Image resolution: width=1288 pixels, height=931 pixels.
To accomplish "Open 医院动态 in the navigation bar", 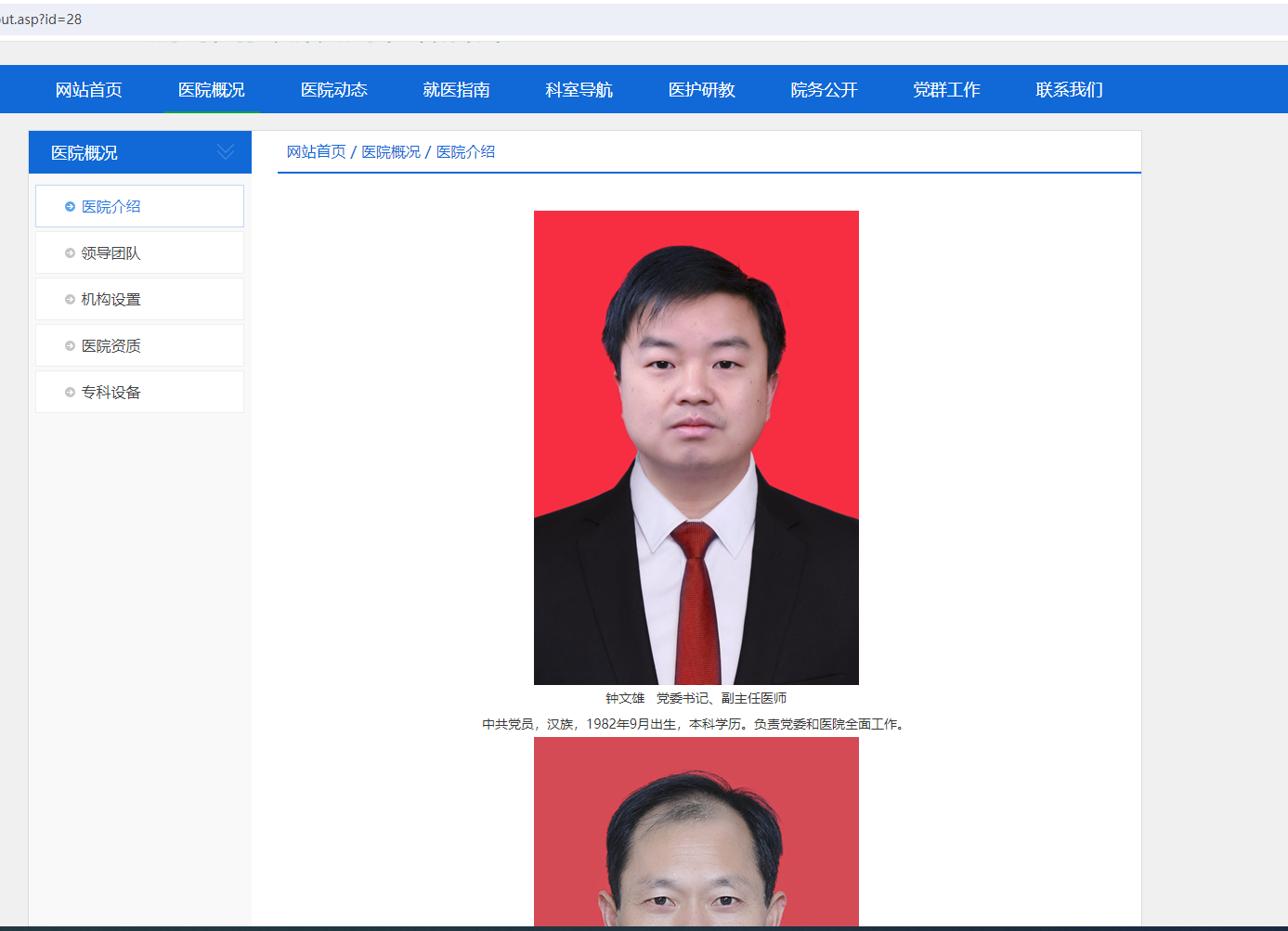I will click(x=333, y=90).
